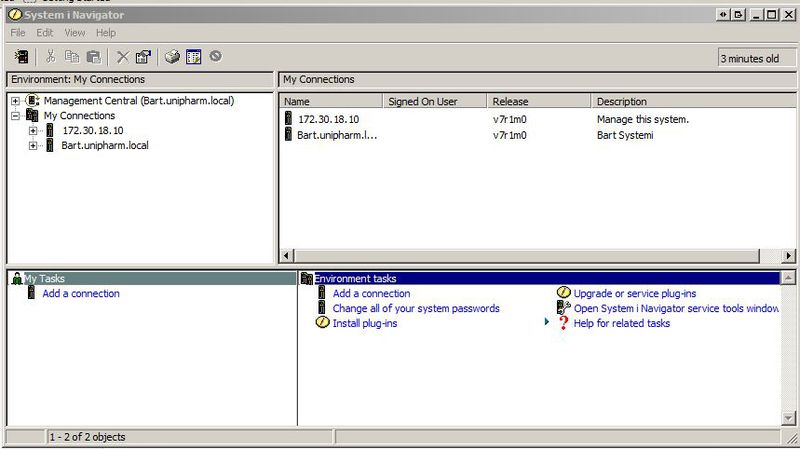Viewport: 800px width, 449px height.
Task: Click the red question mark help icon
Action: coord(563,322)
